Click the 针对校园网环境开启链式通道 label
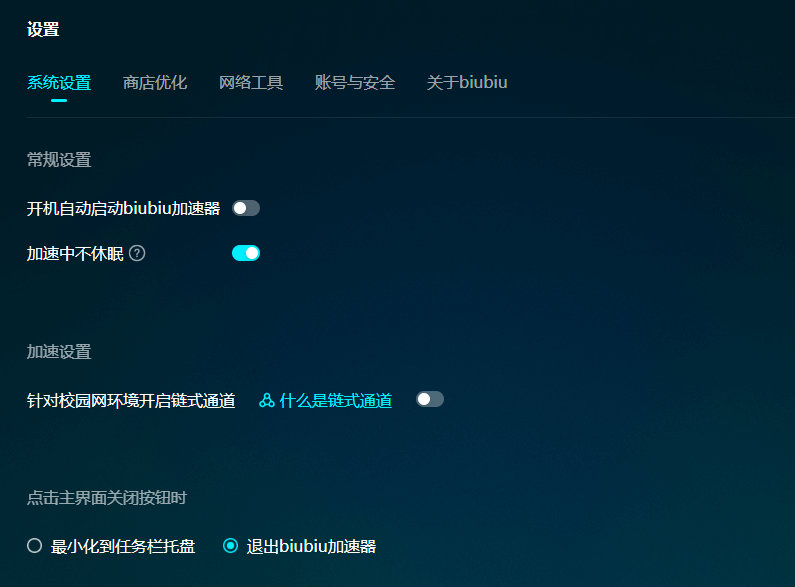Screen dimensions: 795x587 point(131,400)
